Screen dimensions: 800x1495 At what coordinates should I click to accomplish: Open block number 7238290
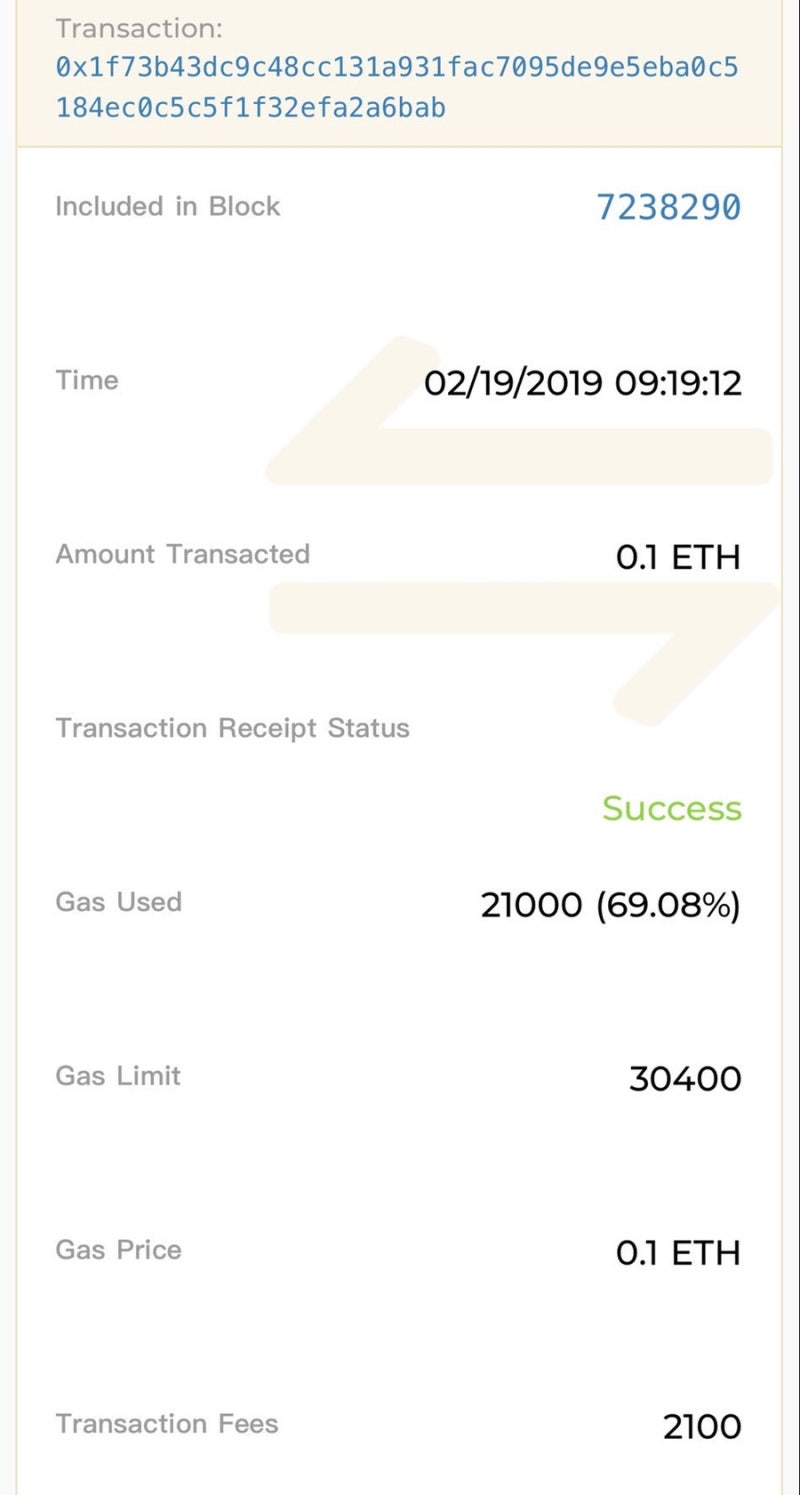pyautogui.click(x=668, y=207)
